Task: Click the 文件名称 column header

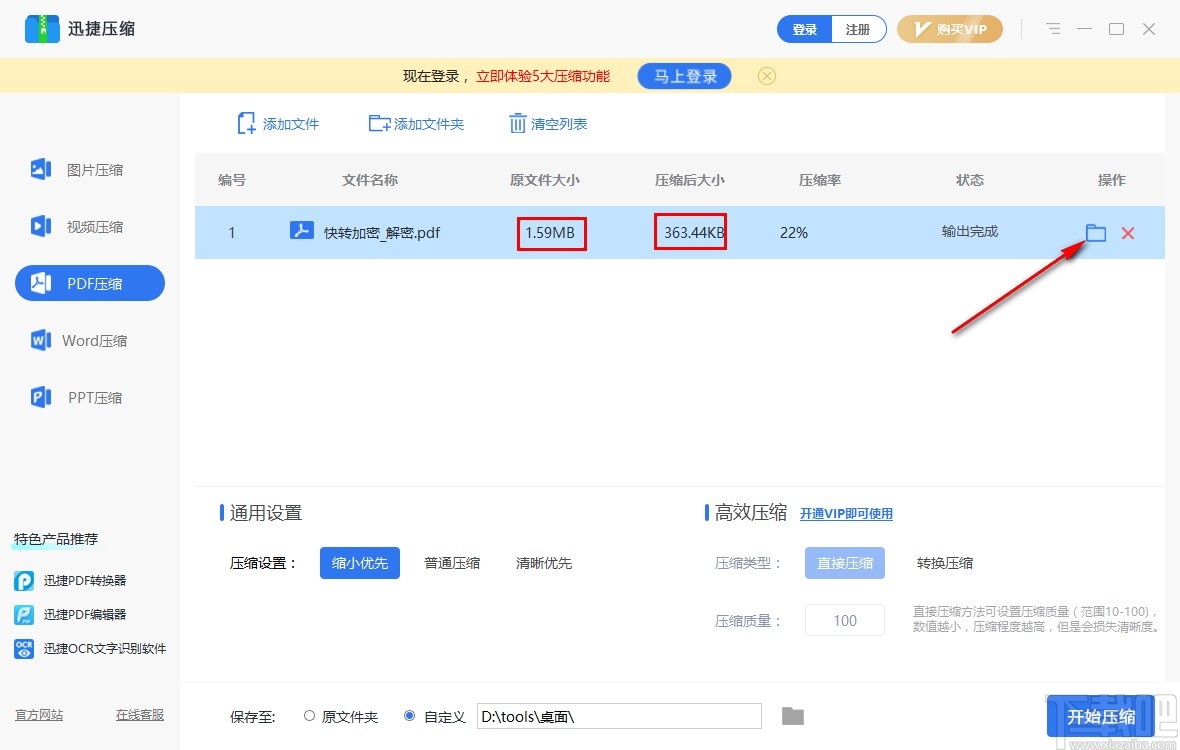Action: [370, 180]
